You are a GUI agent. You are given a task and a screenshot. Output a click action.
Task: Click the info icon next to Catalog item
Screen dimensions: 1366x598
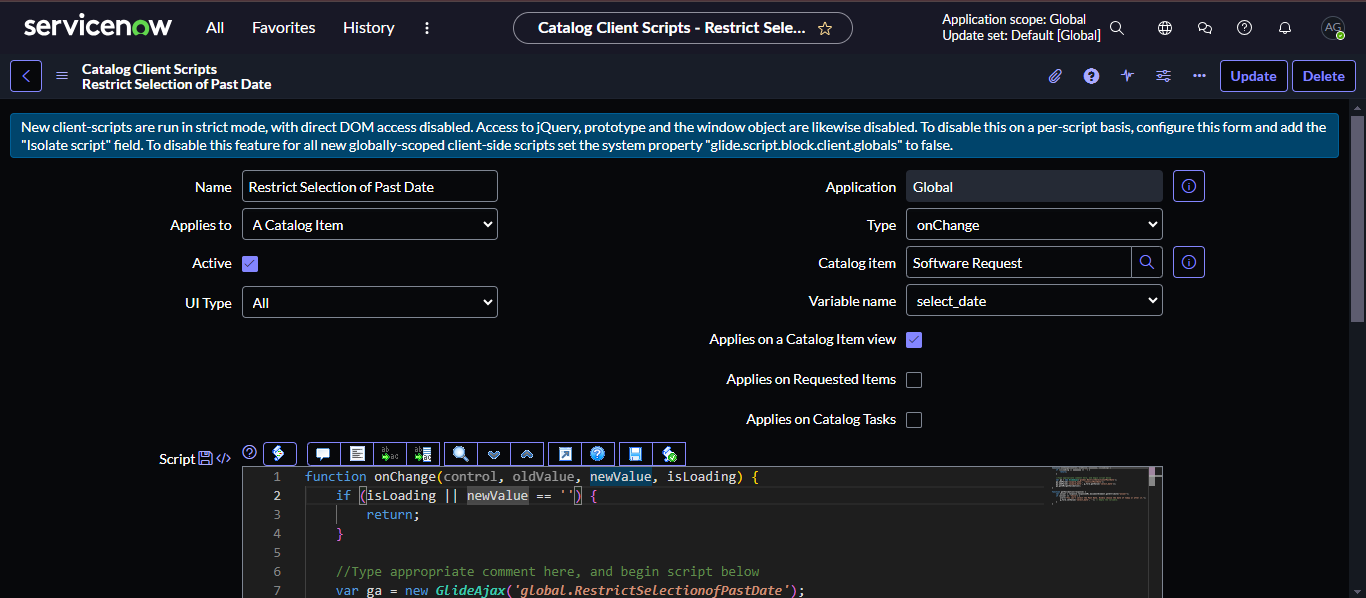point(1189,262)
